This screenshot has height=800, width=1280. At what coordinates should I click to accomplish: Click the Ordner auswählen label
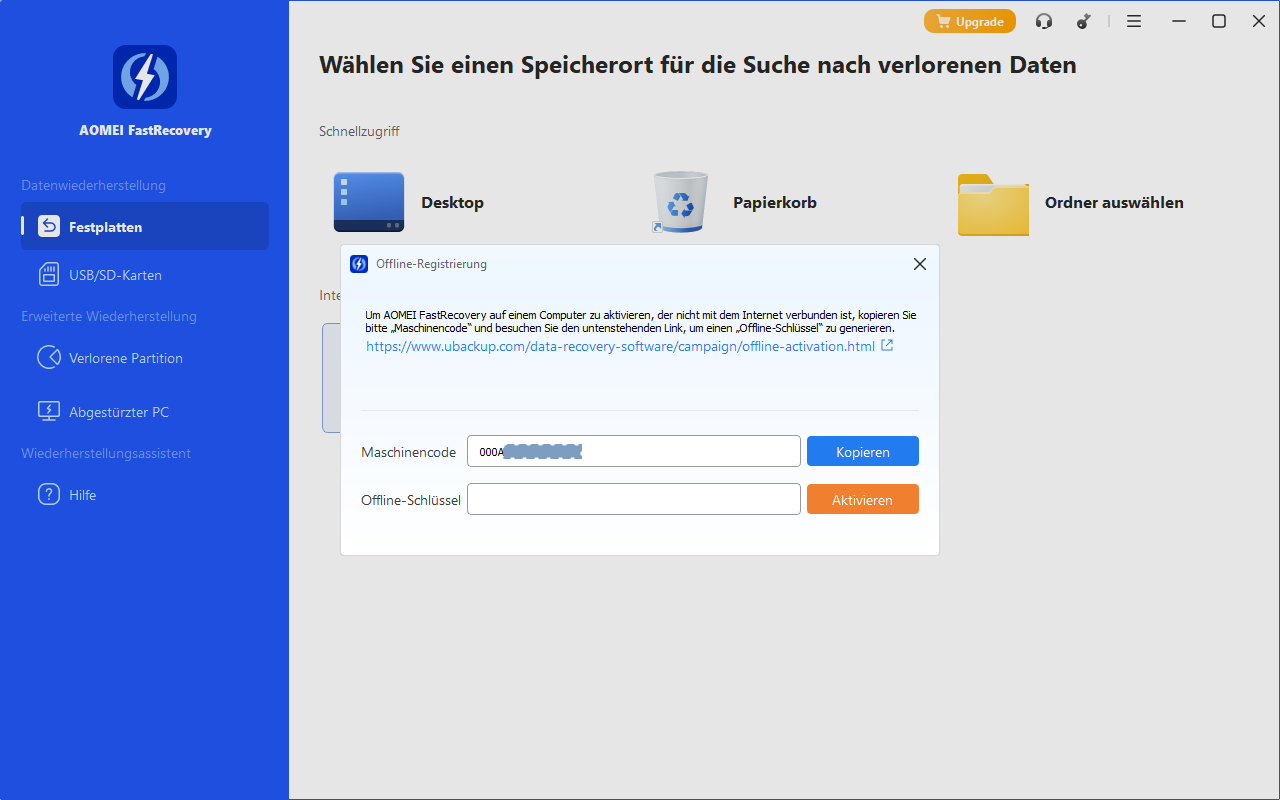[1114, 202]
